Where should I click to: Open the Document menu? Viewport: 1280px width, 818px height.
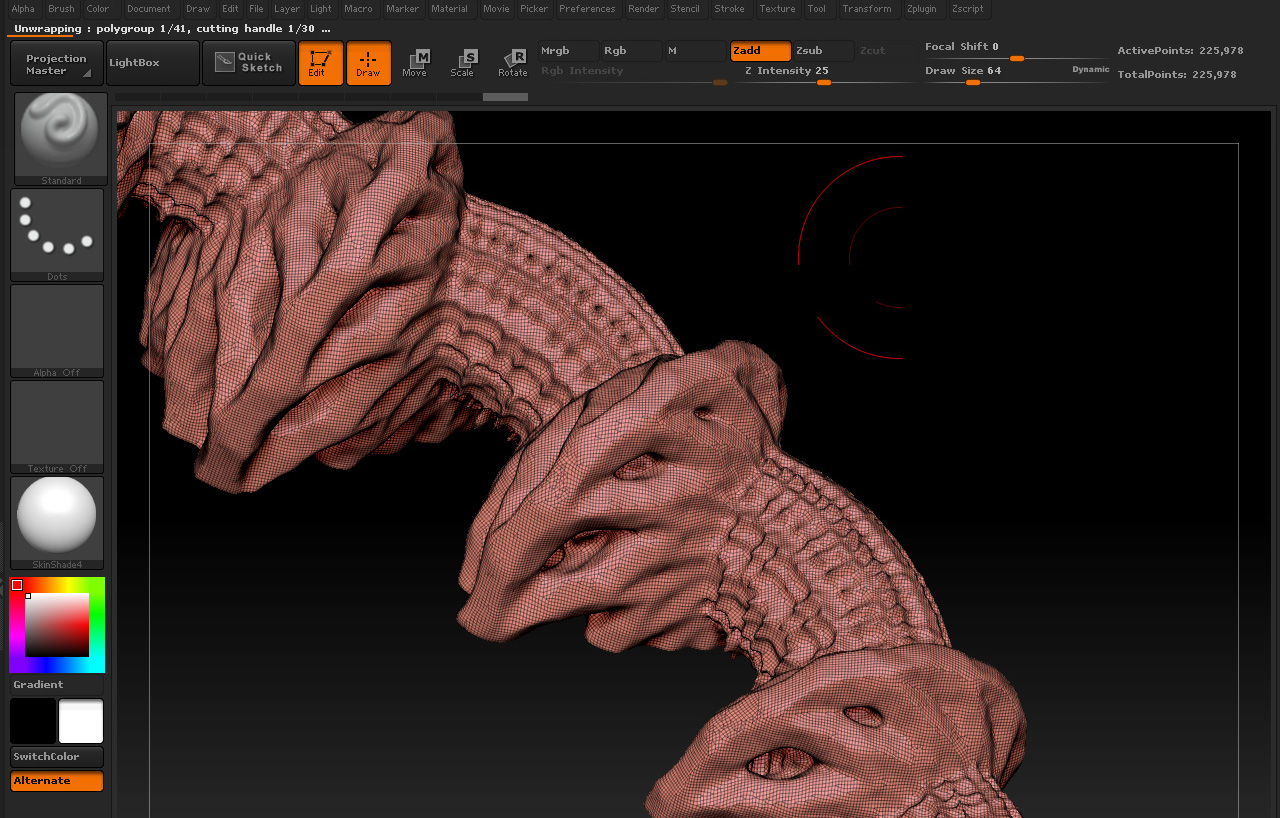click(x=149, y=9)
